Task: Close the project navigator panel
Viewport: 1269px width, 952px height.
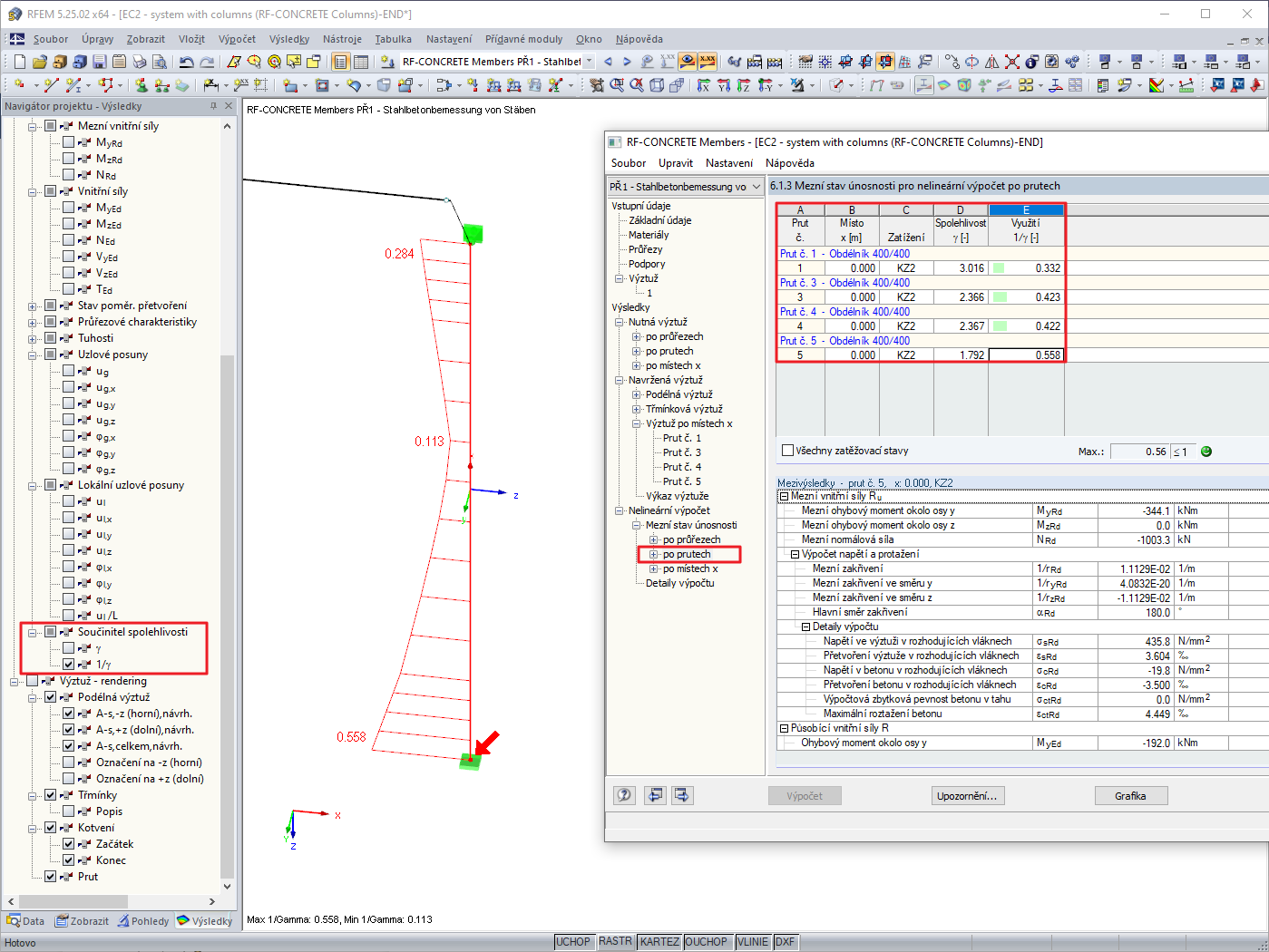Action: pyautogui.click(x=229, y=106)
